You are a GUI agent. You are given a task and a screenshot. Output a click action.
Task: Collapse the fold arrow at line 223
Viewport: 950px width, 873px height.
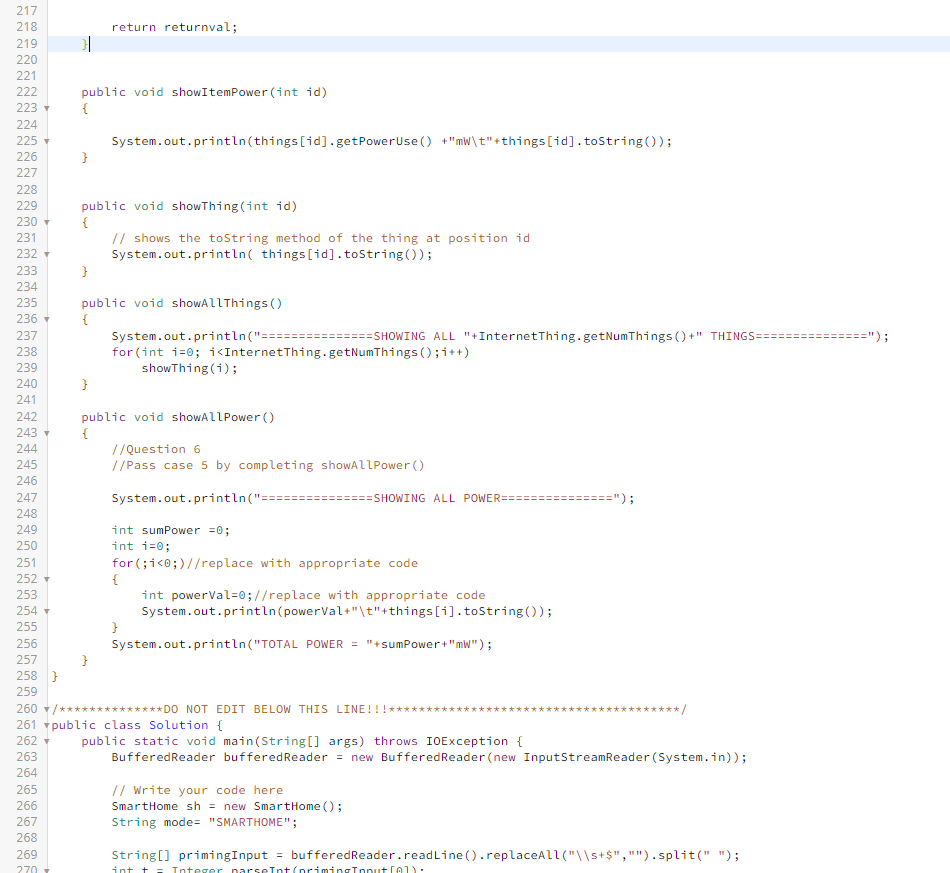pos(47,108)
